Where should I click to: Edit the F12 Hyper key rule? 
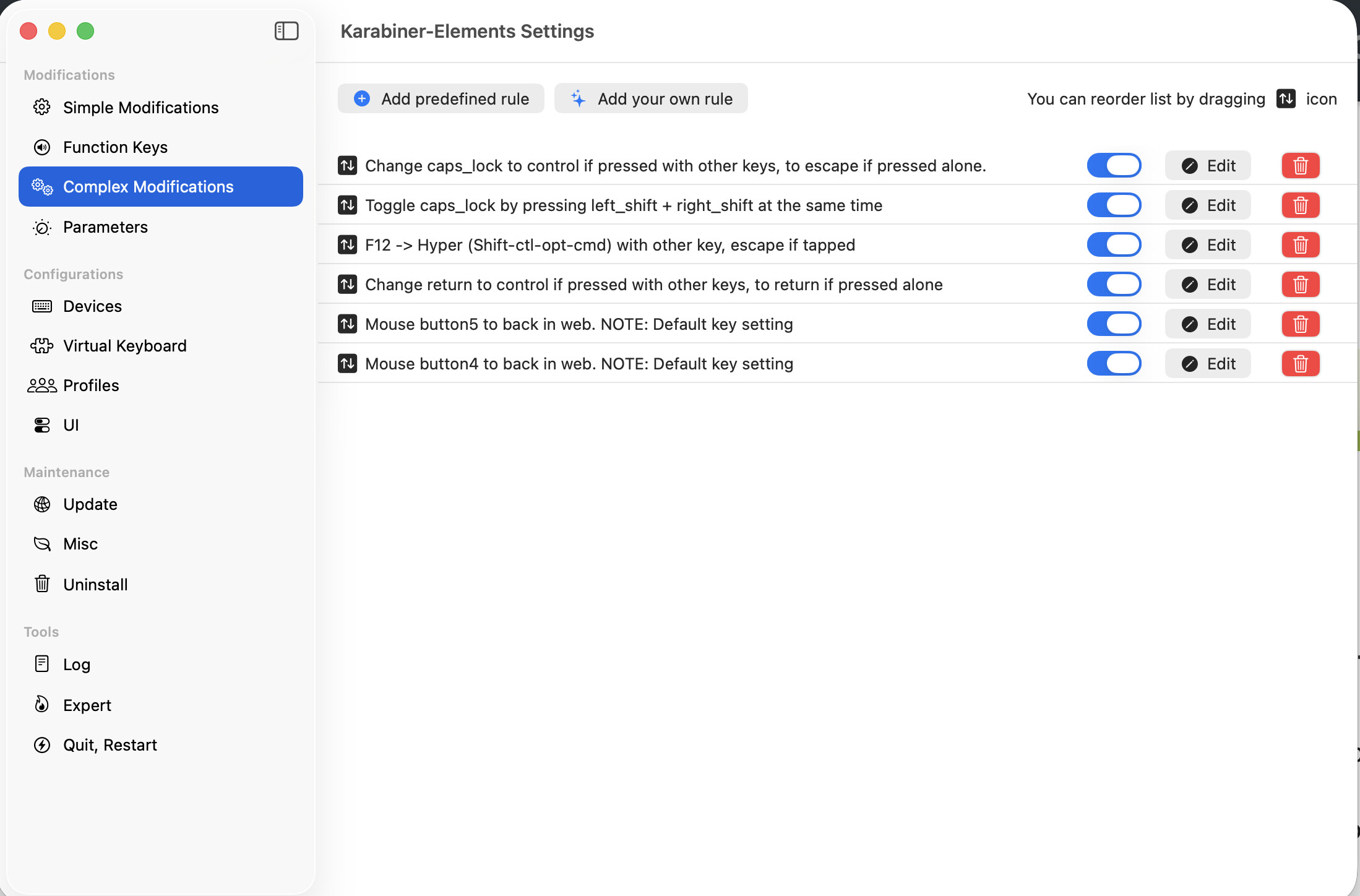[x=1208, y=245]
